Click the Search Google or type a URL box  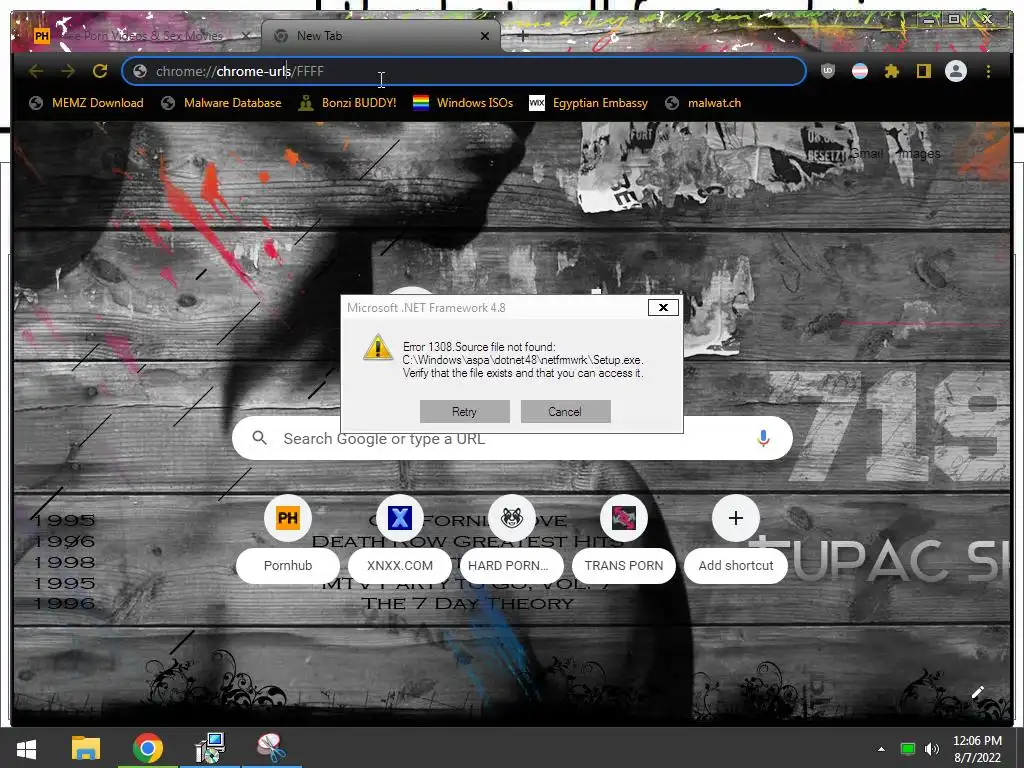point(512,438)
